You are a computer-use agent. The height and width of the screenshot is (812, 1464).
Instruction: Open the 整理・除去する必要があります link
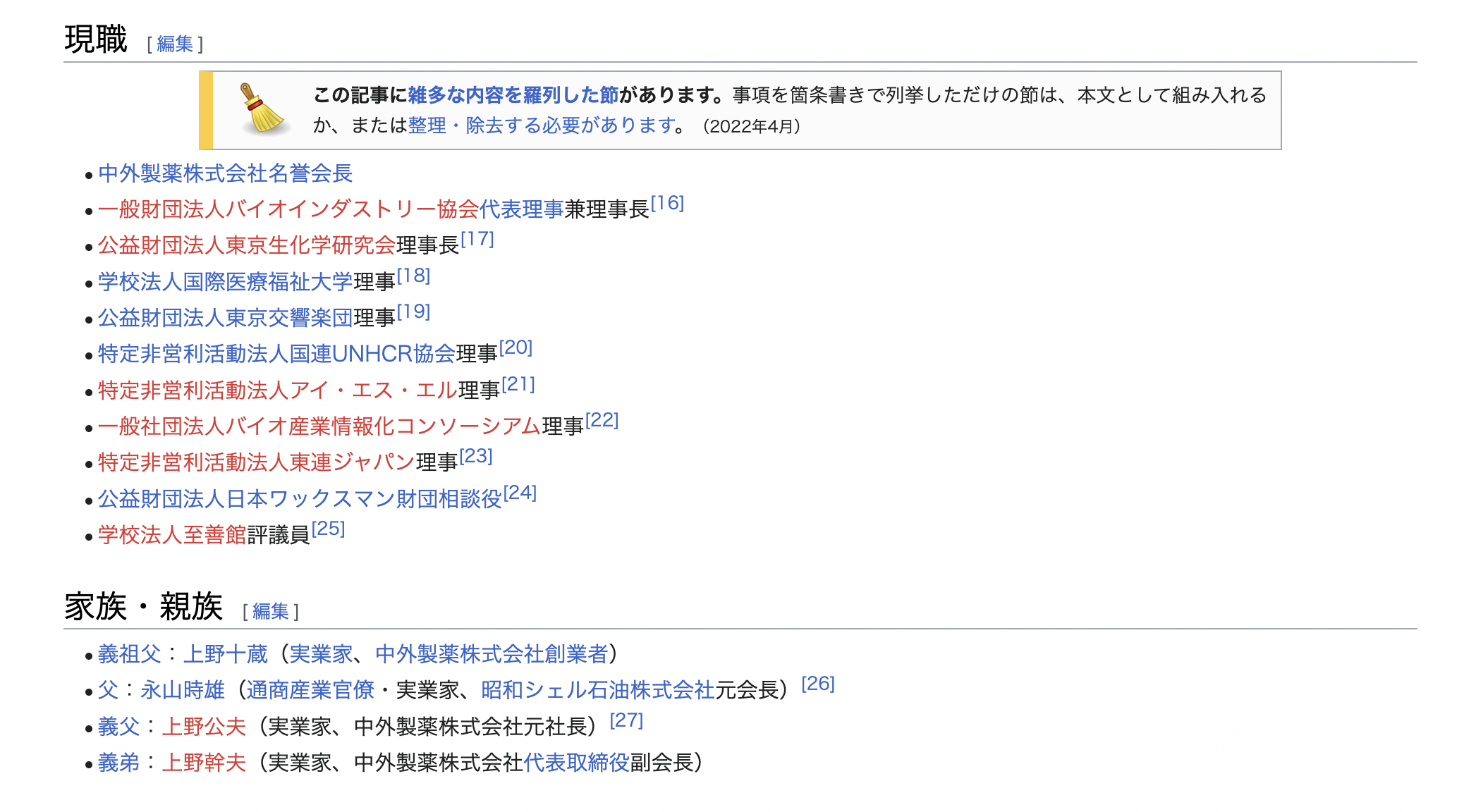click(542, 125)
